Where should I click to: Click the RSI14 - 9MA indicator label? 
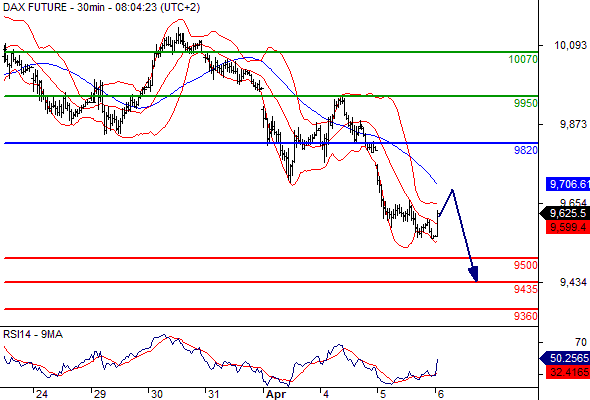(x=33, y=334)
